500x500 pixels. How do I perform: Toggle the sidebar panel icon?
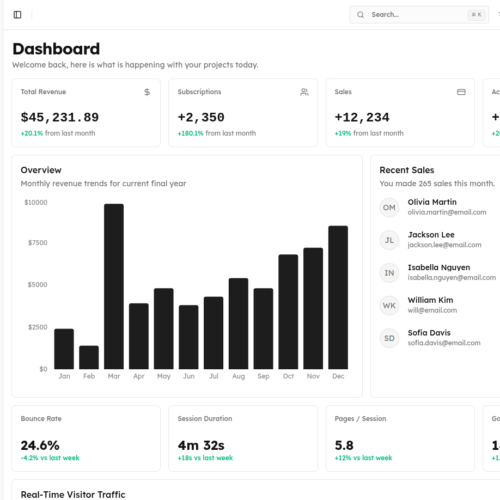[17, 15]
